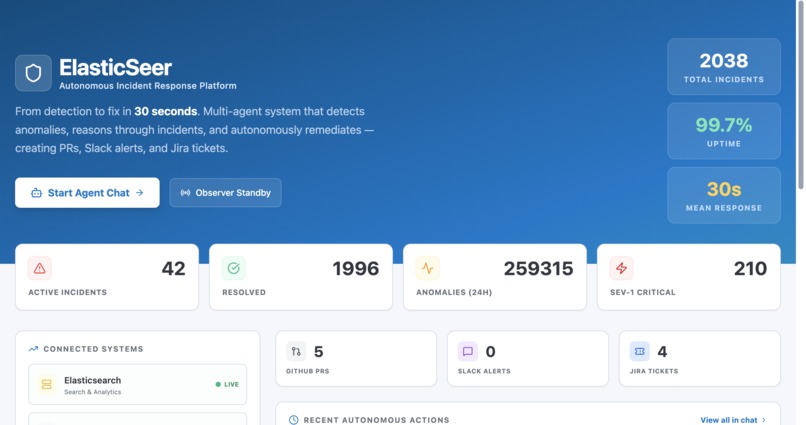Image resolution: width=806 pixels, height=425 pixels.
Task: Open the 99.7% Uptime card
Action: tap(724, 131)
